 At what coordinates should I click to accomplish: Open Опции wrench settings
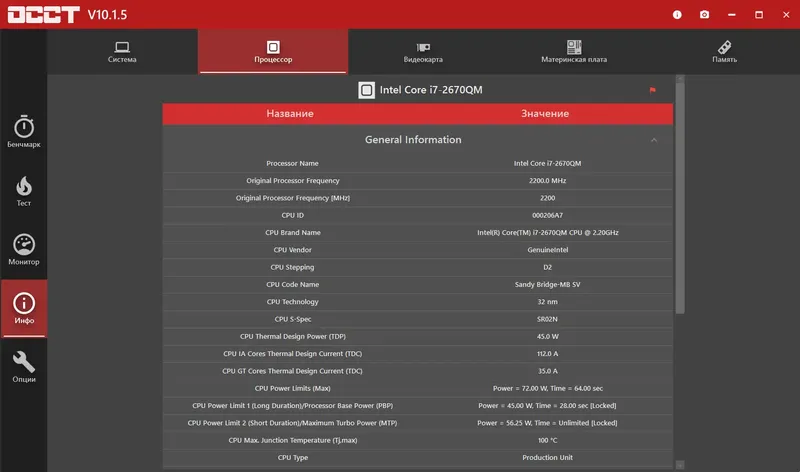click(23, 367)
